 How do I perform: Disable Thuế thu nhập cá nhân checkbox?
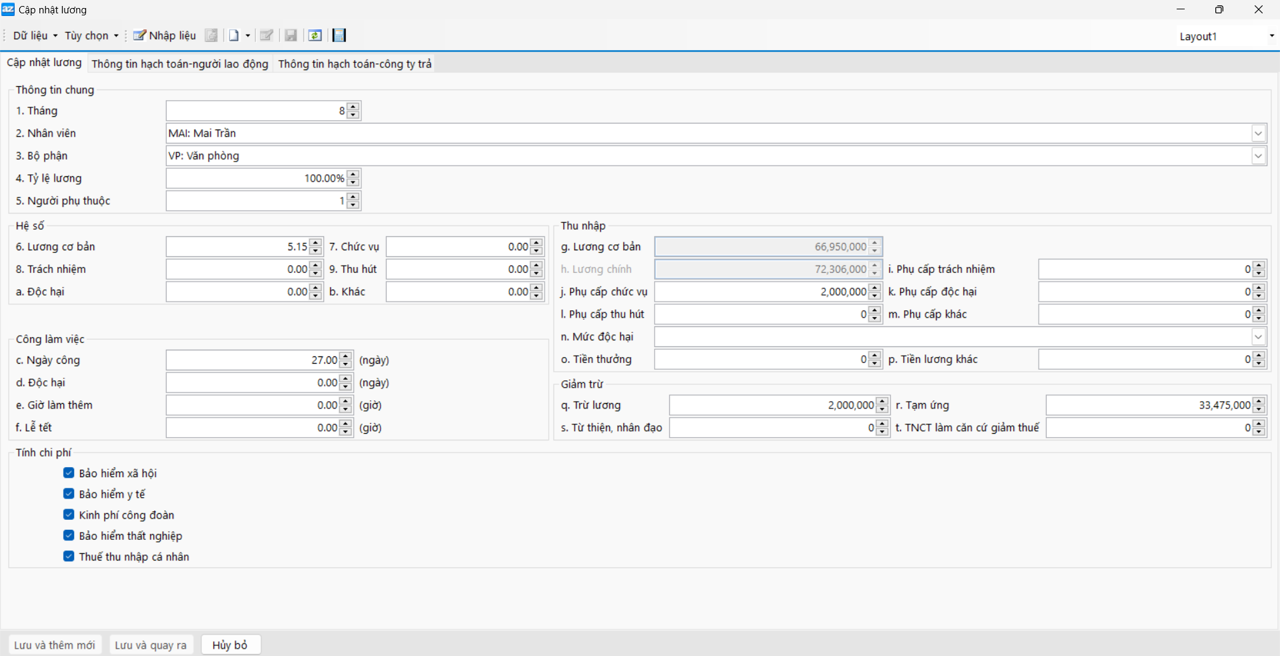pos(69,556)
